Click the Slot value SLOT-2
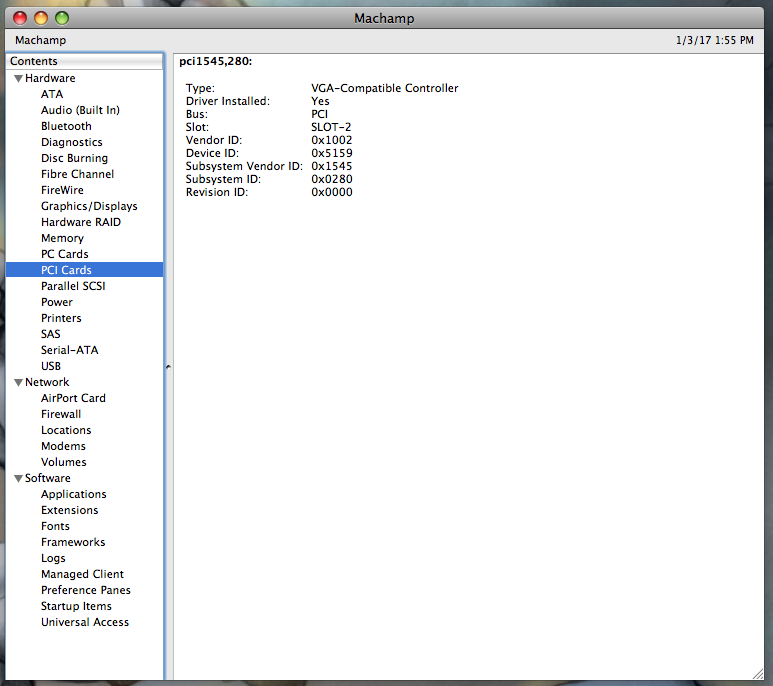 coord(331,127)
